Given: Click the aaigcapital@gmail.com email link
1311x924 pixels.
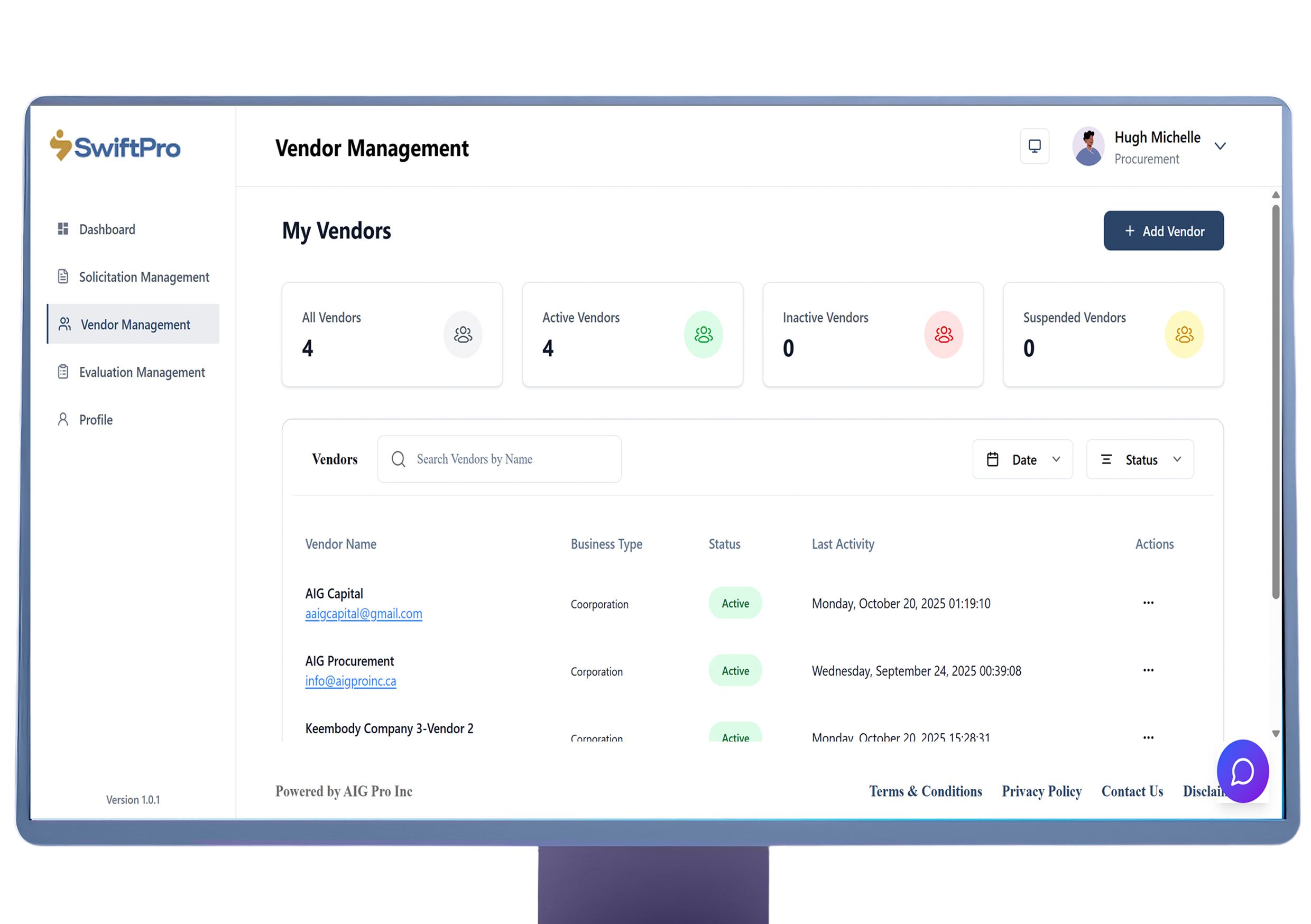Looking at the screenshot, I should click(x=363, y=614).
